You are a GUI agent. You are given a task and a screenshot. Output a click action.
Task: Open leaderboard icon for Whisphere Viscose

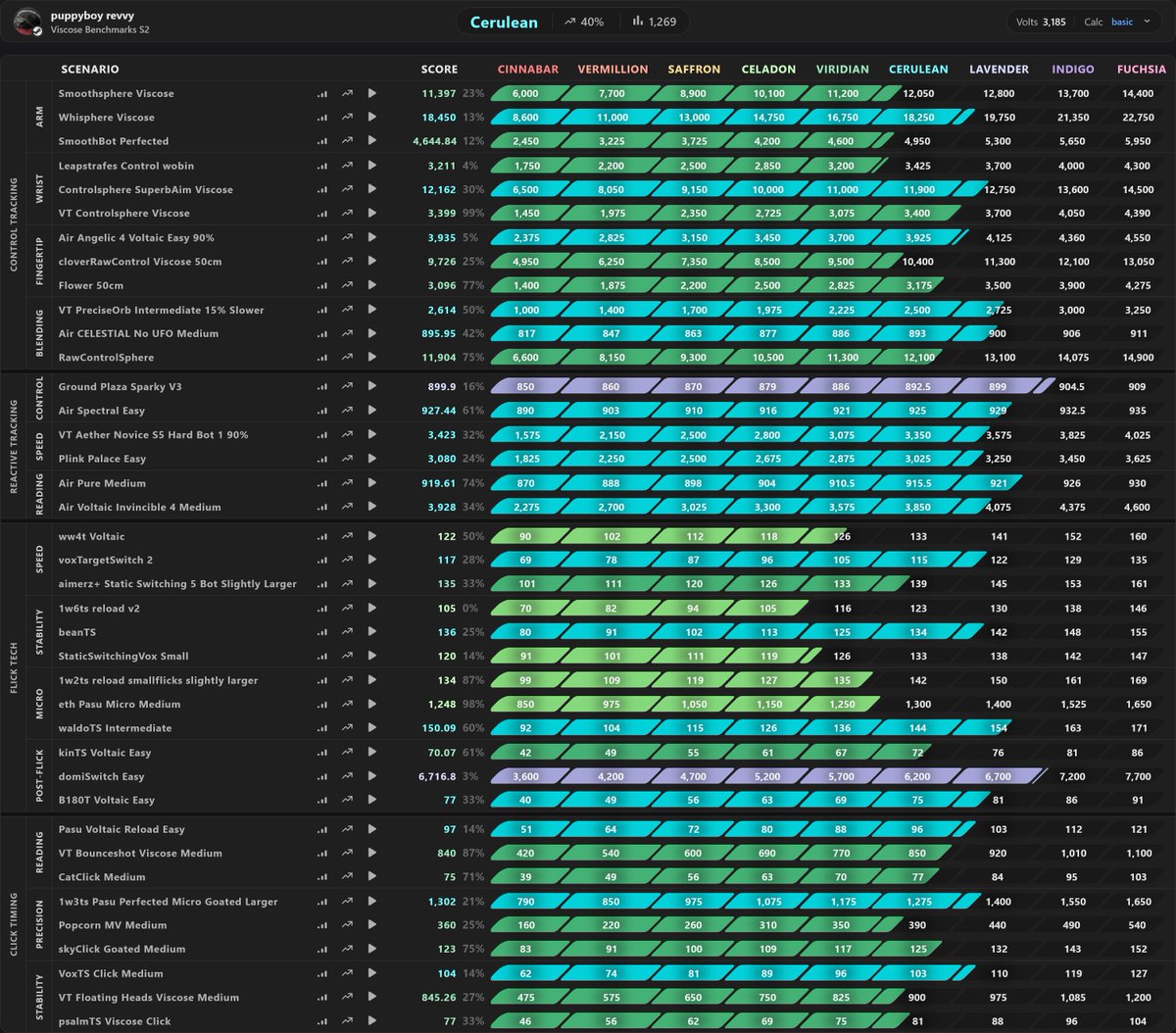coord(322,118)
